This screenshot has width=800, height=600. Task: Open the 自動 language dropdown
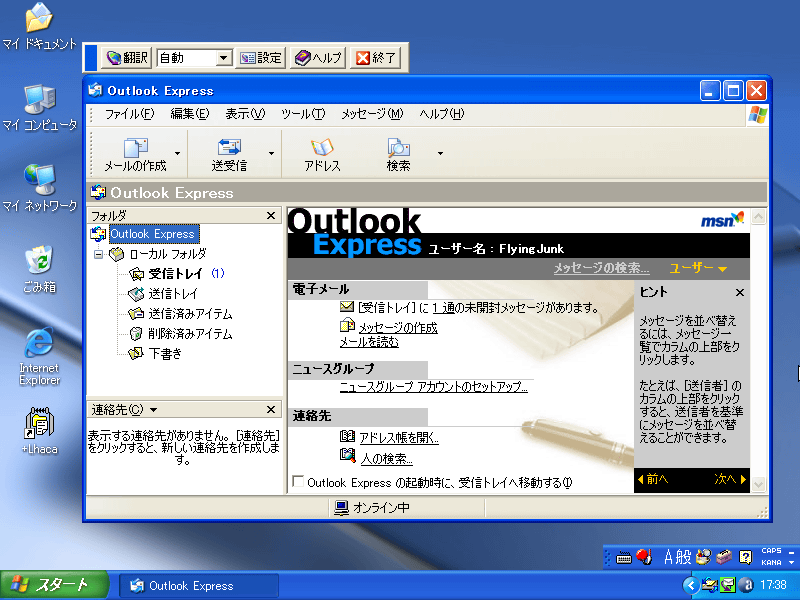point(223,58)
